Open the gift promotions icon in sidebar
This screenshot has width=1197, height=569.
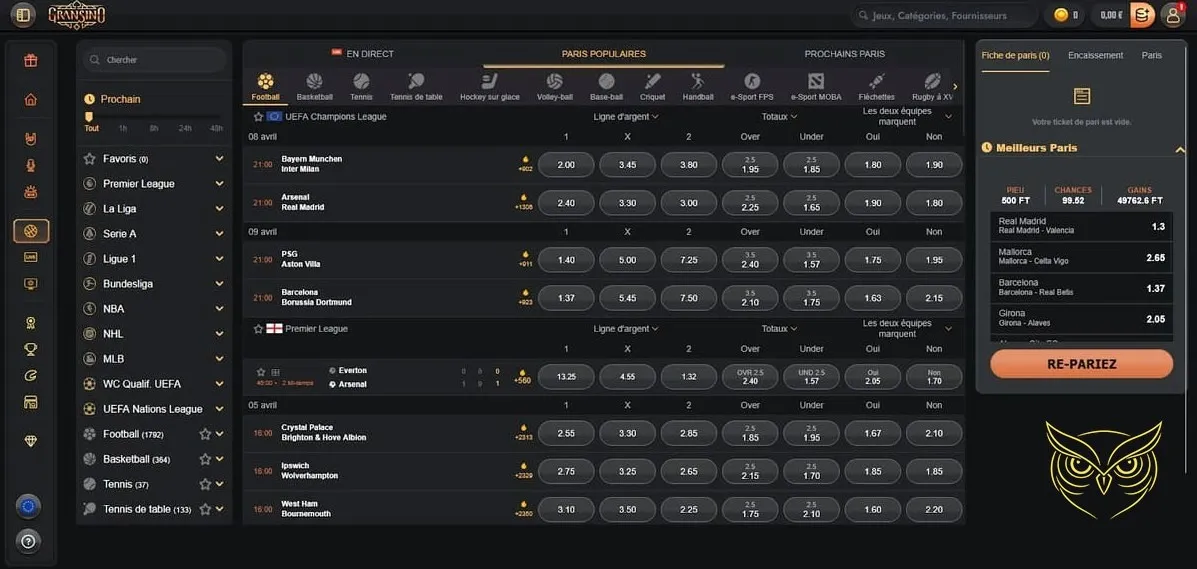(31, 60)
